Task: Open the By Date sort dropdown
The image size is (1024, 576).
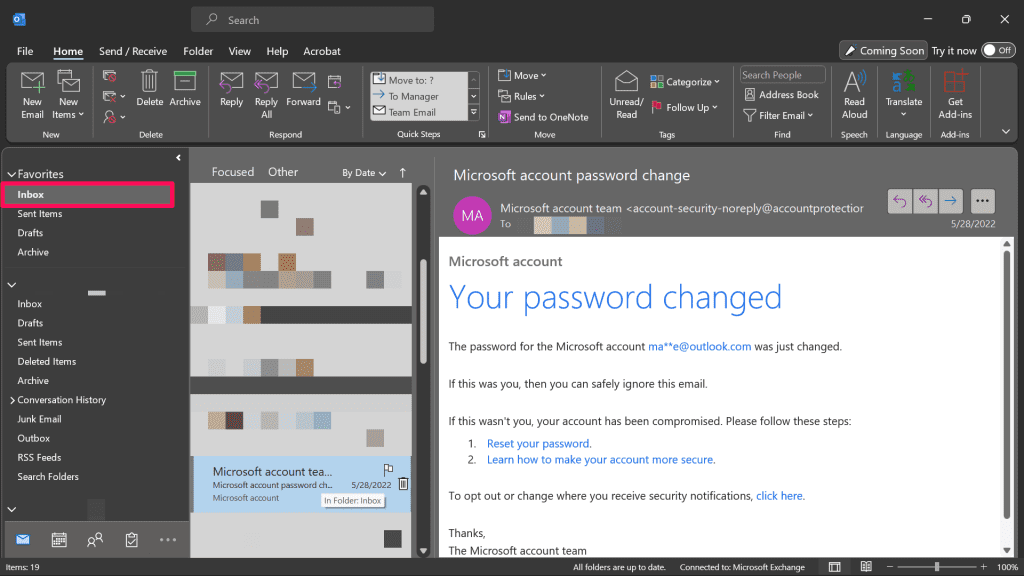Action: [364, 173]
